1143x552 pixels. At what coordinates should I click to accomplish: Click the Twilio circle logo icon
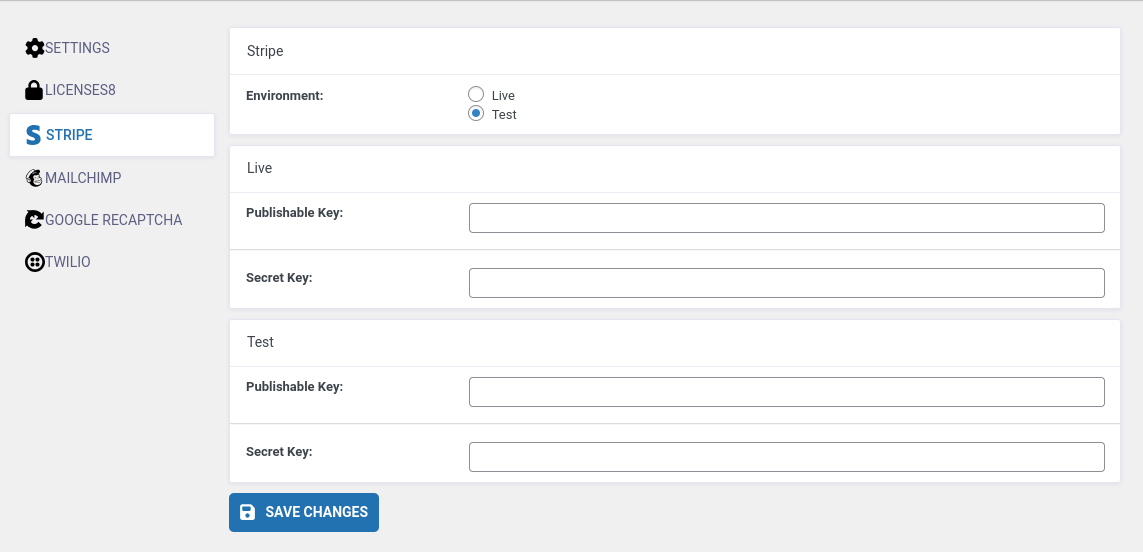click(34, 262)
